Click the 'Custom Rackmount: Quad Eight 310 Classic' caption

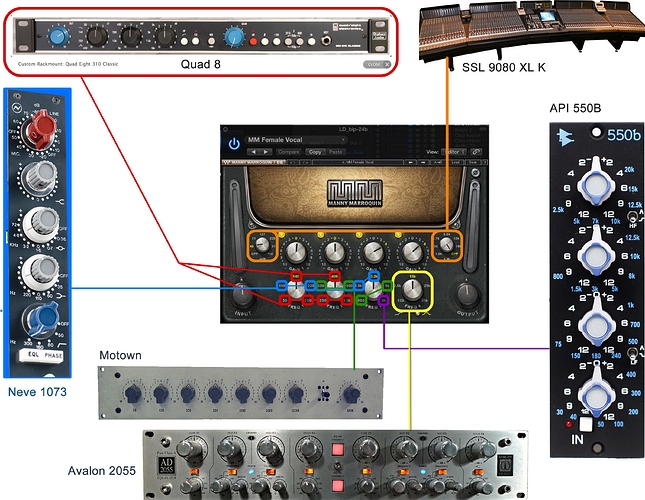pyautogui.click(x=68, y=64)
